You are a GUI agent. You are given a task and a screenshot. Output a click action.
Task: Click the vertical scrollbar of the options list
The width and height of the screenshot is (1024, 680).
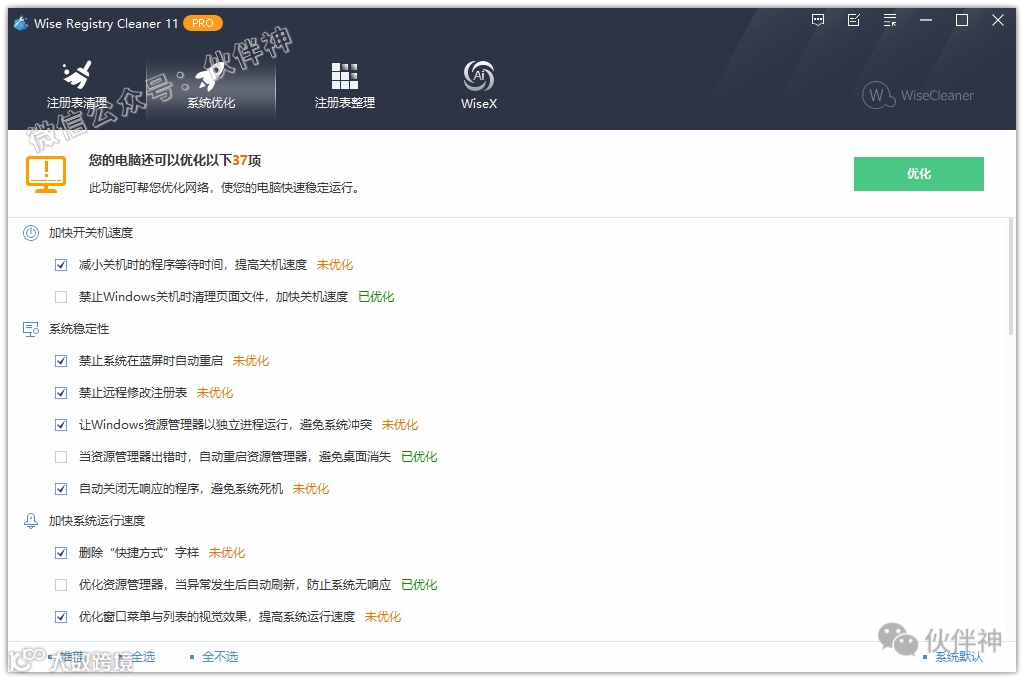1011,278
